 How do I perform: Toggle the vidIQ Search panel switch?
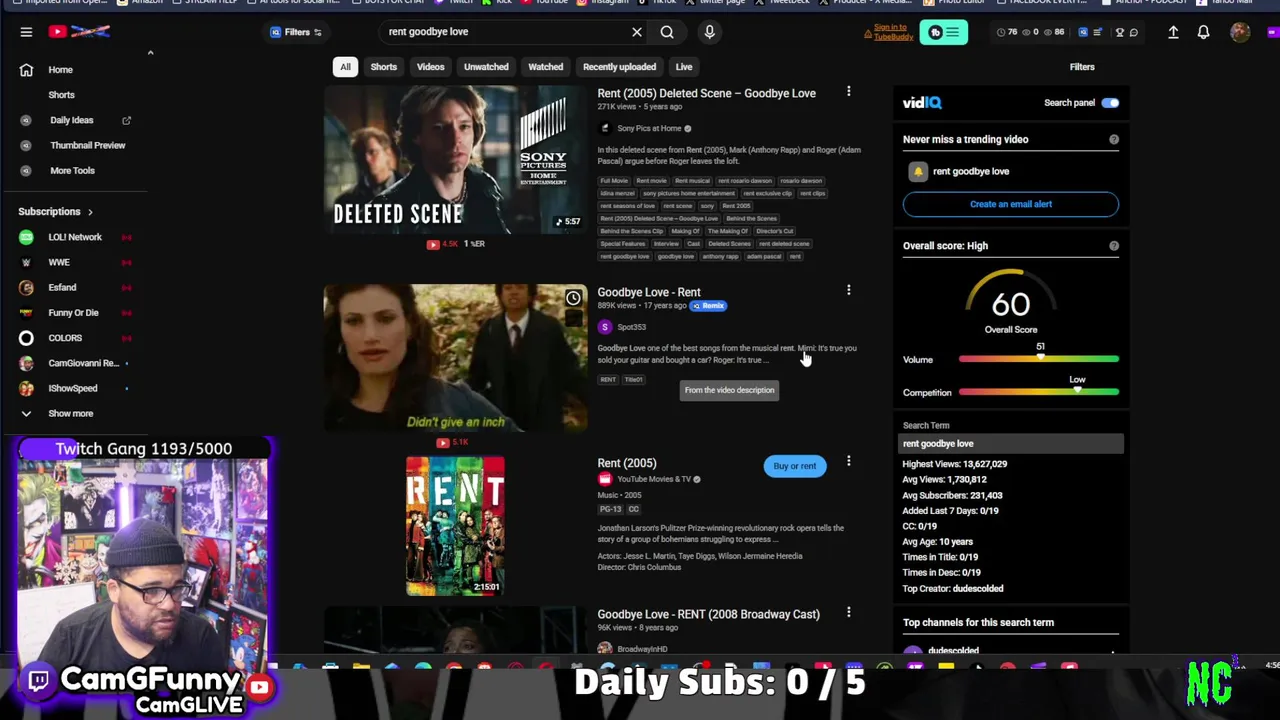point(1110,103)
